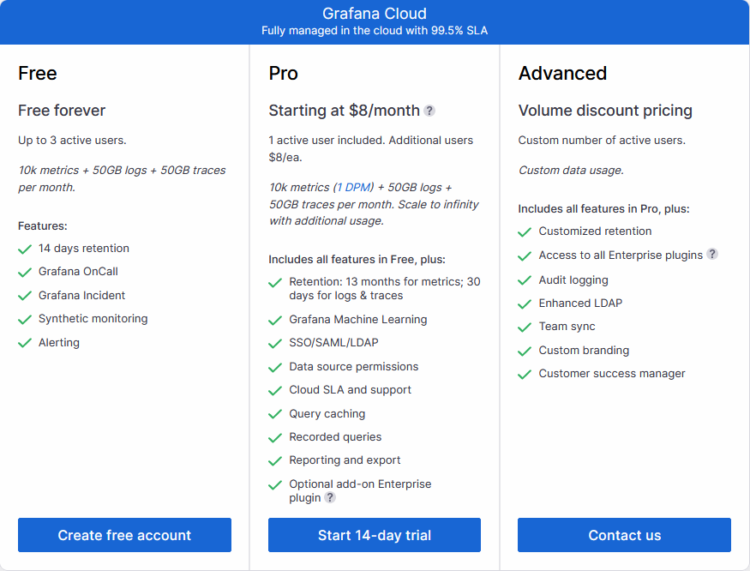The height and width of the screenshot is (571, 750).
Task: Click the checkmark beside Audit logging
Action: 525,280
